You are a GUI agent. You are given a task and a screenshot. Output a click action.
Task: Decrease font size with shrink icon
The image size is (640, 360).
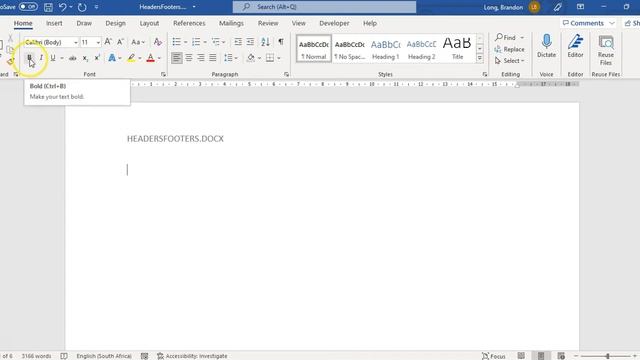[120, 42]
